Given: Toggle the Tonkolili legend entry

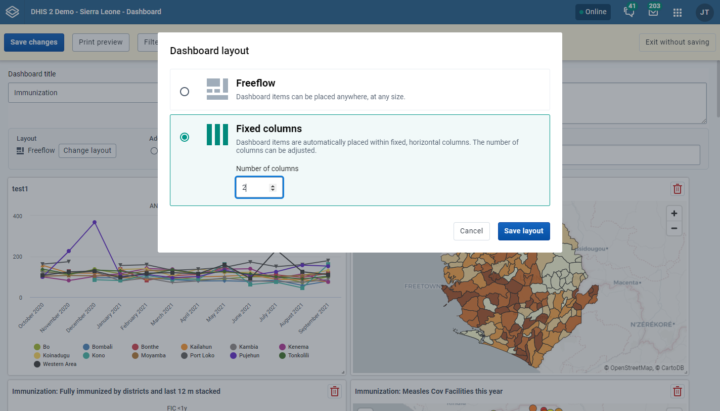Looking at the screenshot, I should coord(294,355).
